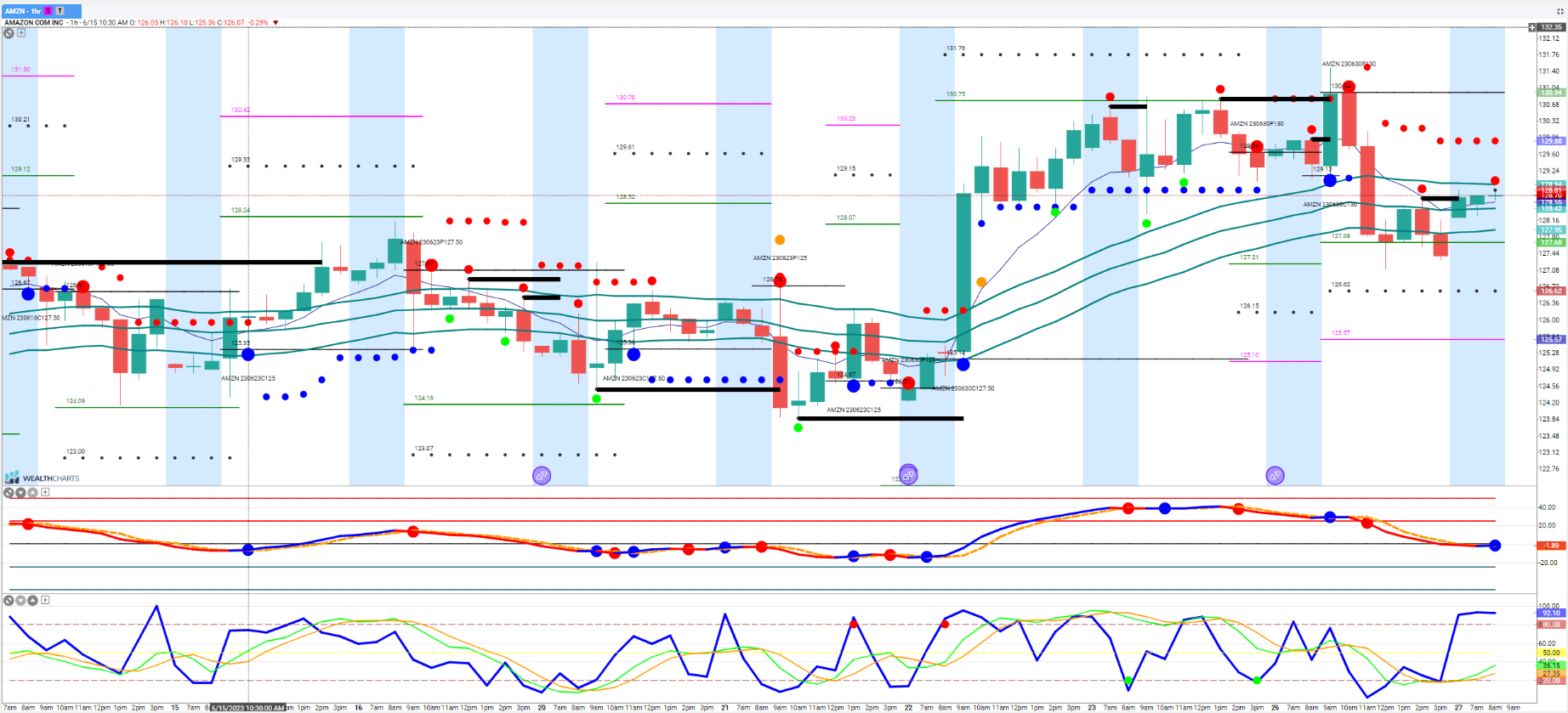1568x713 pixels.
Task: Click the AMAZON COM INC title text
Action: (x=35, y=23)
